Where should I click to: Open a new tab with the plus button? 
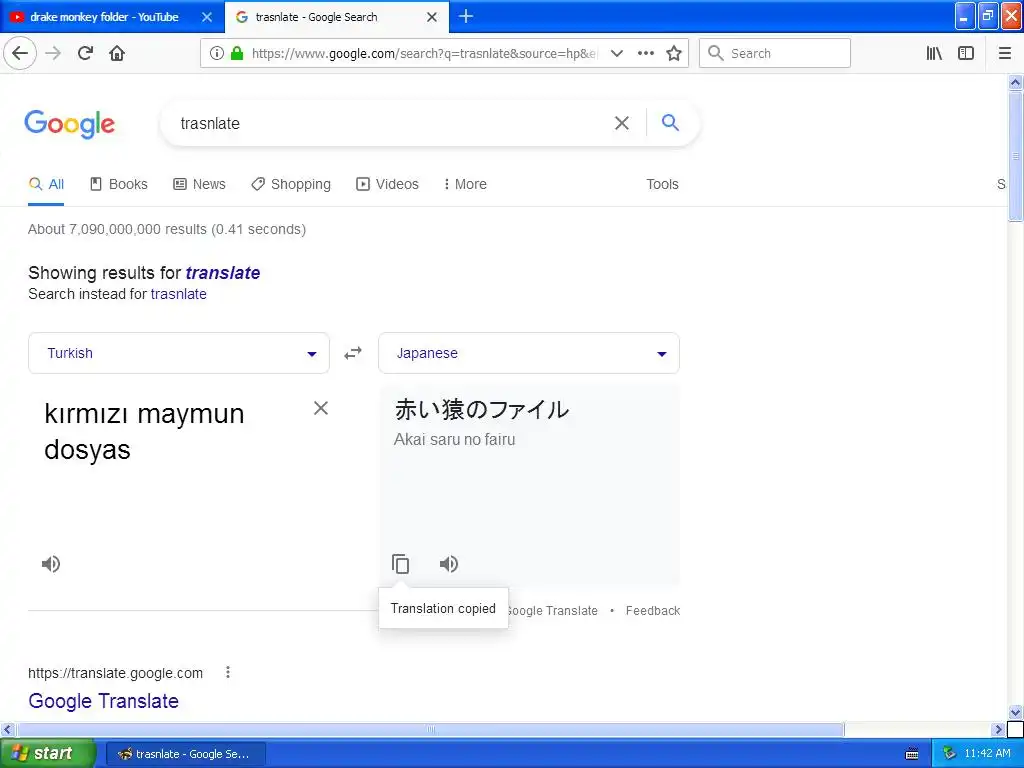[466, 16]
